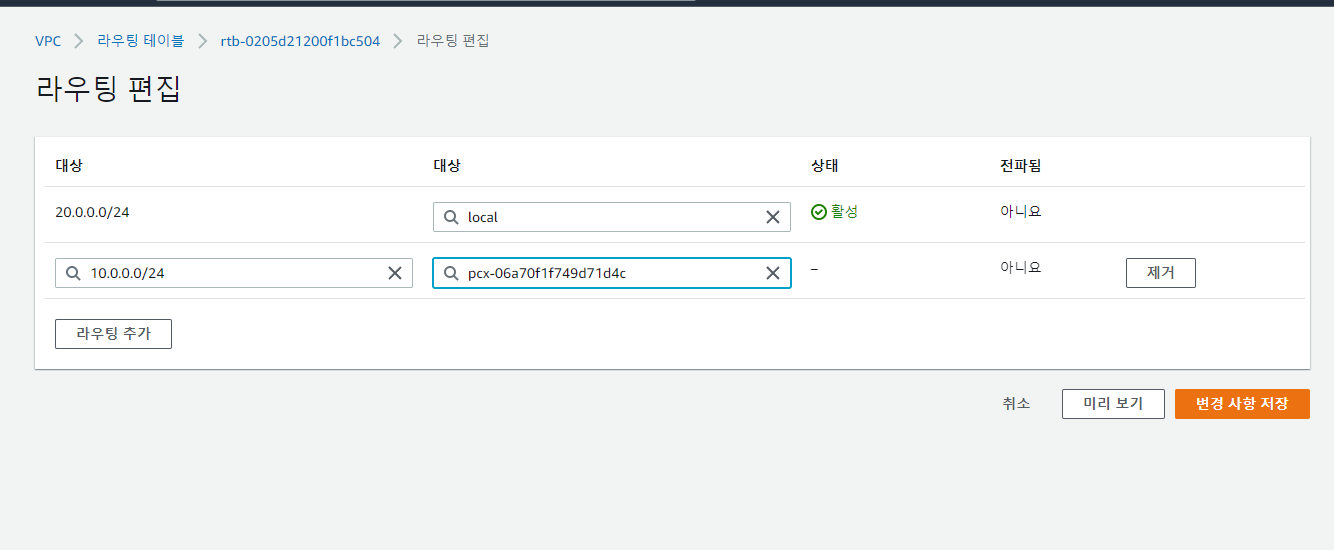Clear the 10.0.0.0/24 destination X icon
Image resolution: width=1334 pixels, height=550 pixels.
394,273
